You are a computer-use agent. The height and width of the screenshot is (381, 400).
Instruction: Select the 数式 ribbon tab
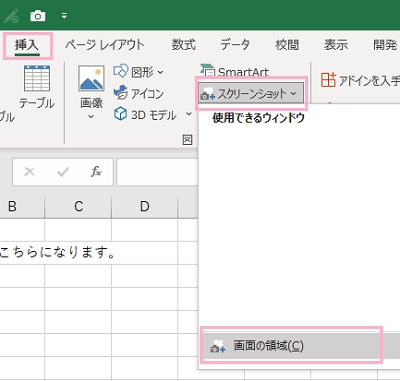184,45
